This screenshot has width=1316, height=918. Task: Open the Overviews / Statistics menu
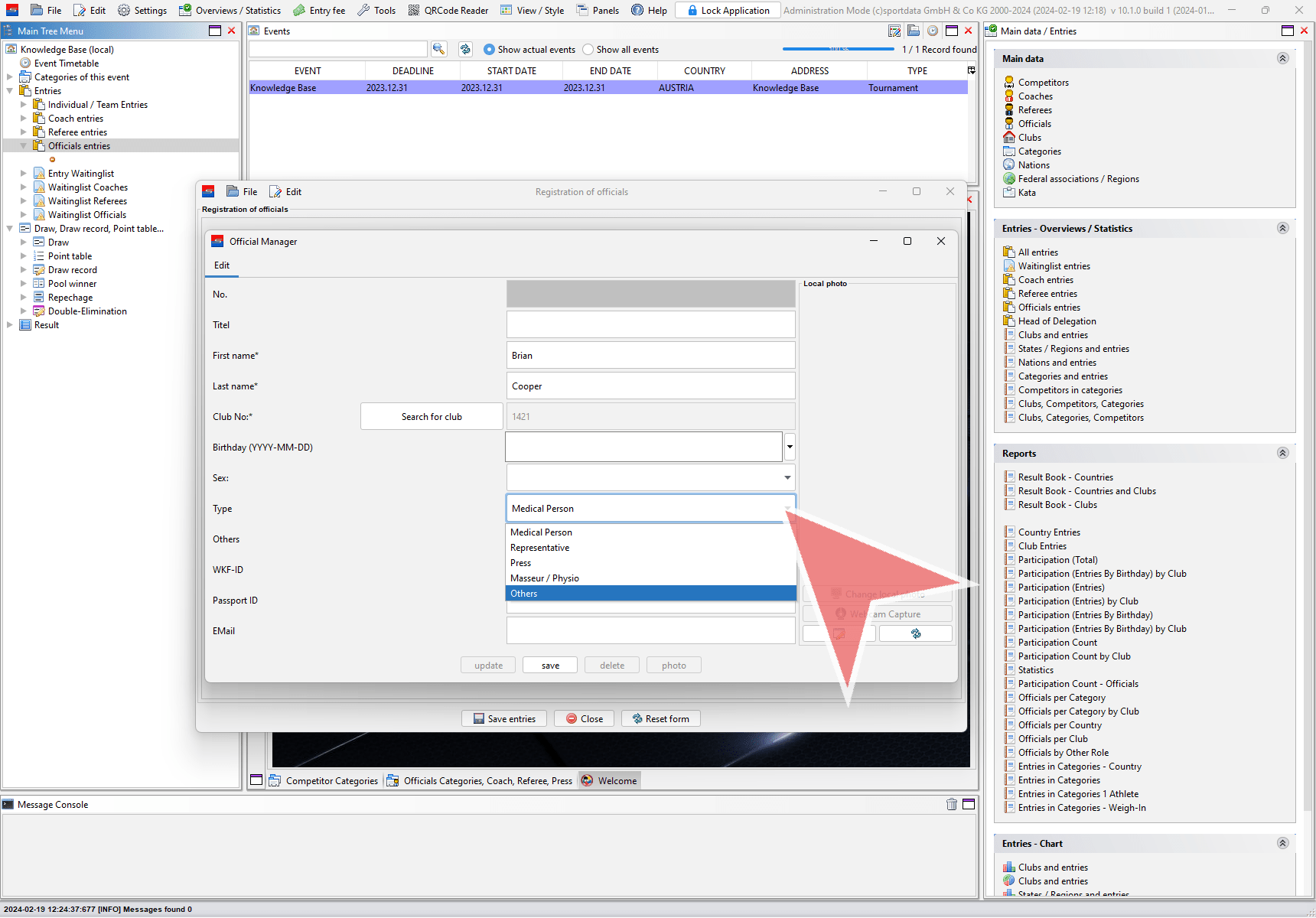[x=230, y=10]
